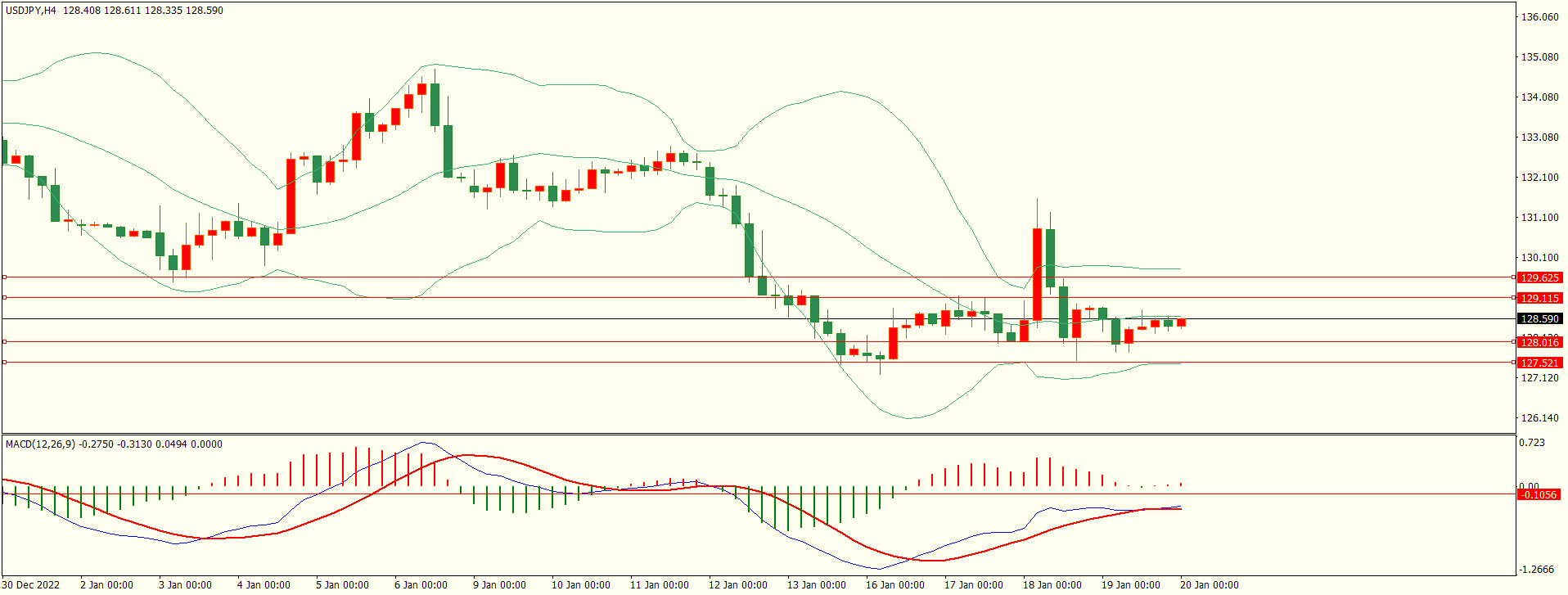Click the black 128.590 current price tag
Viewport: 1568px width, 595px height.
[1539, 319]
